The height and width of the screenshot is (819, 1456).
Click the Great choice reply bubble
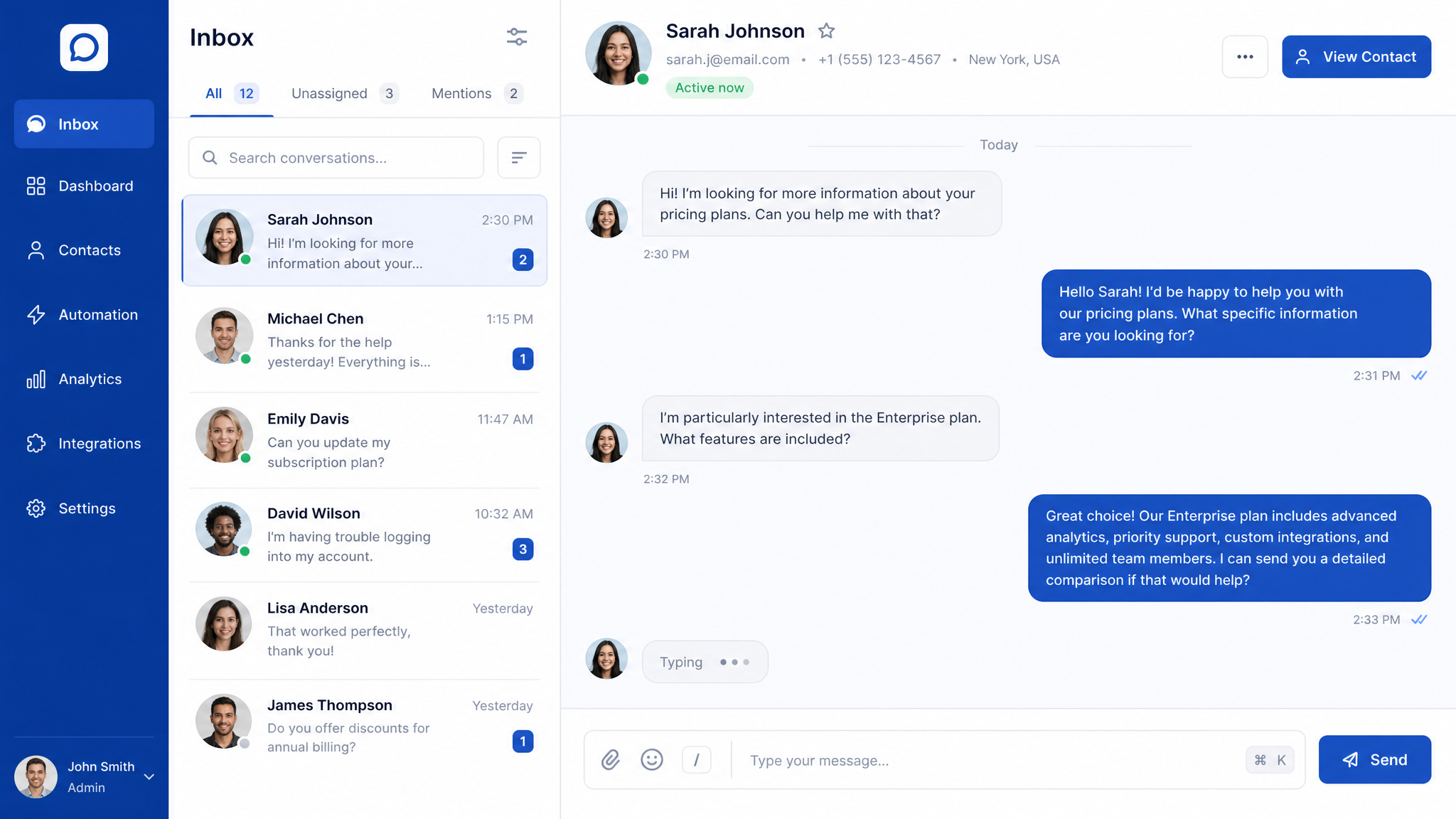pyautogui.click(x=1229, y=548)
